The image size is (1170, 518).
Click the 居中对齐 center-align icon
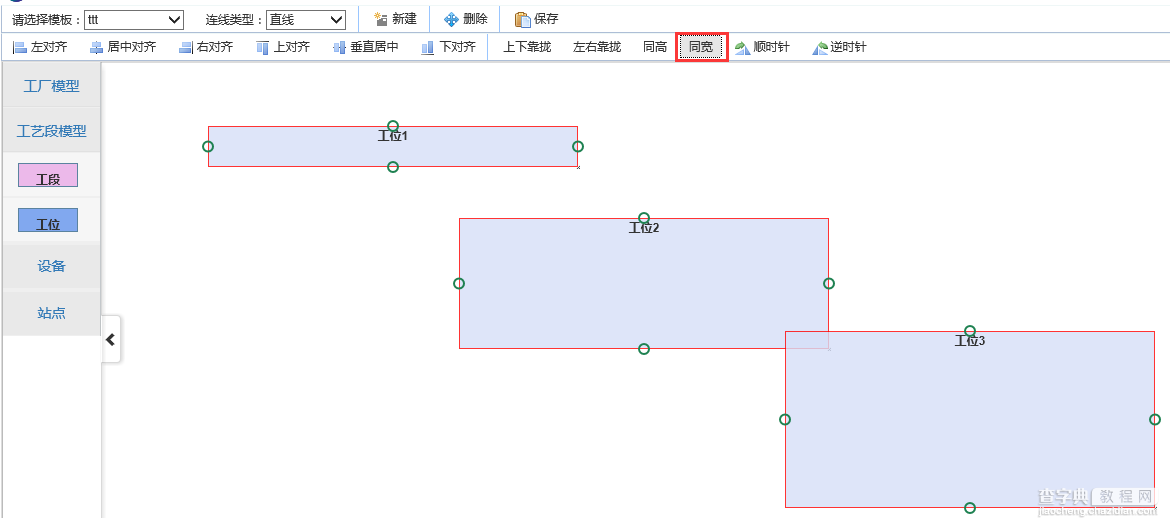pyautogui.click(x=97, y=48)
